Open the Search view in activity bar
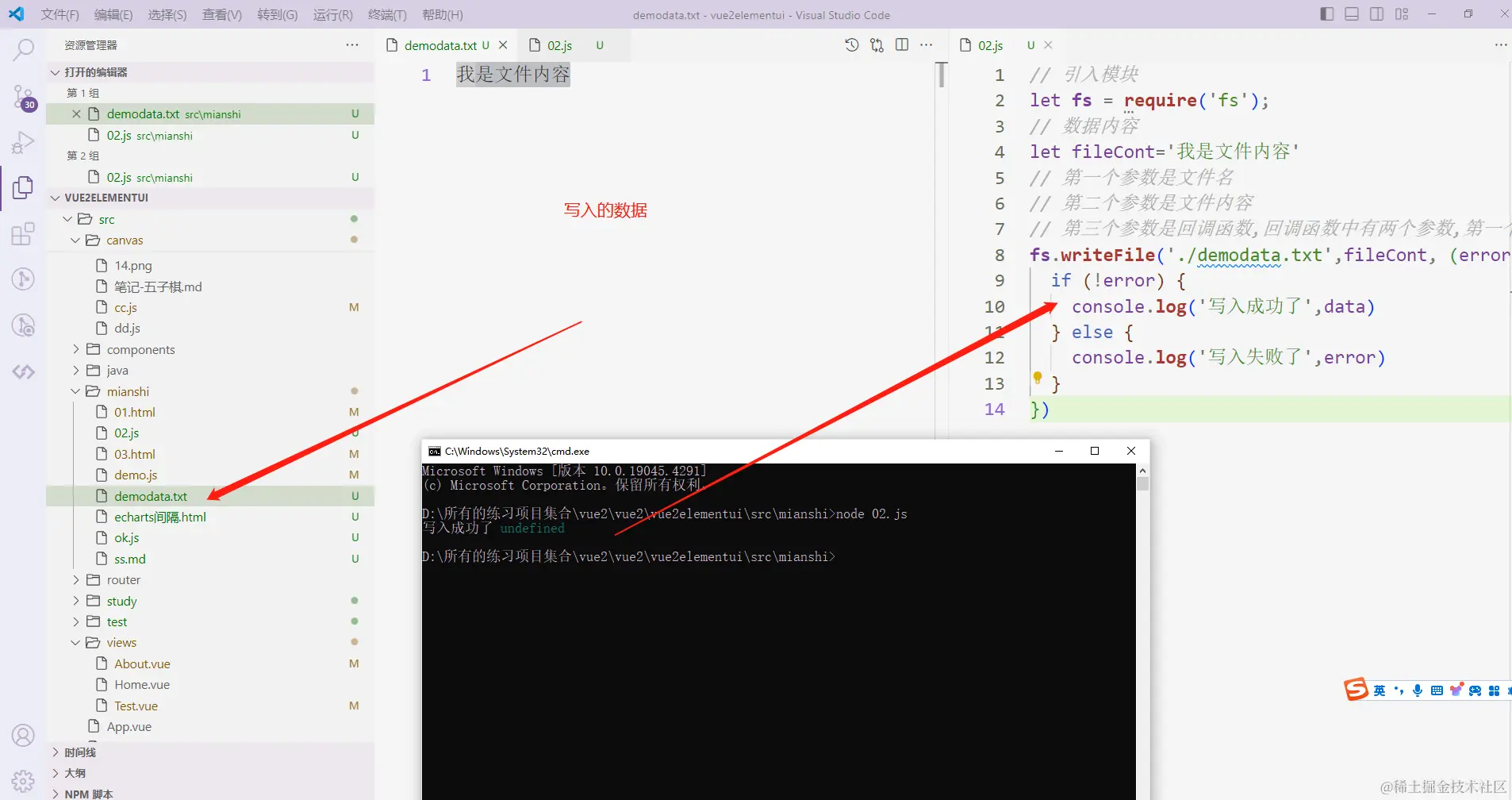Viewport: 1512px width, 800px height. coord(23,50)
